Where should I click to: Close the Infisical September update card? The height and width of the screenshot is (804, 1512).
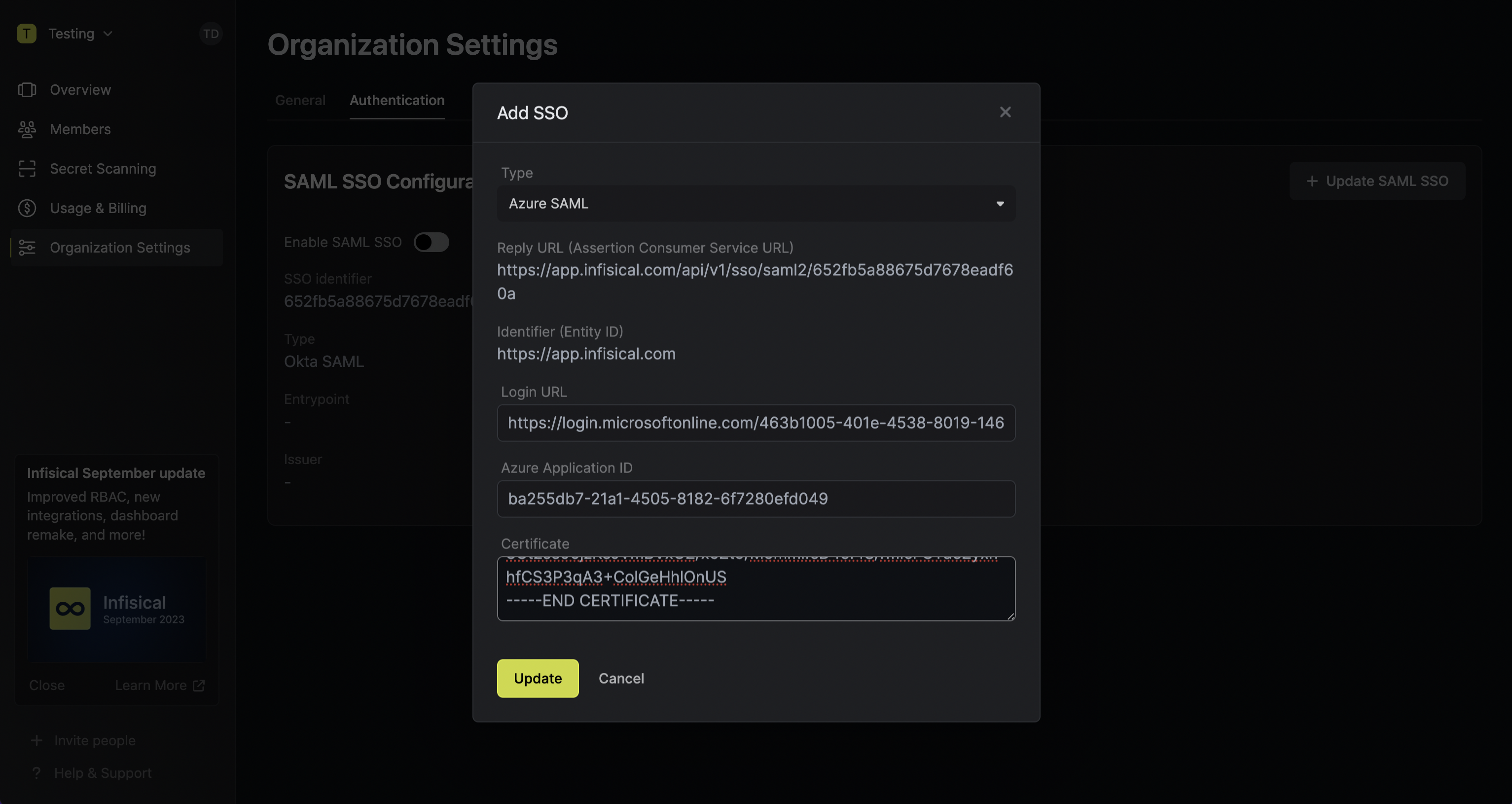click(47, 685)
